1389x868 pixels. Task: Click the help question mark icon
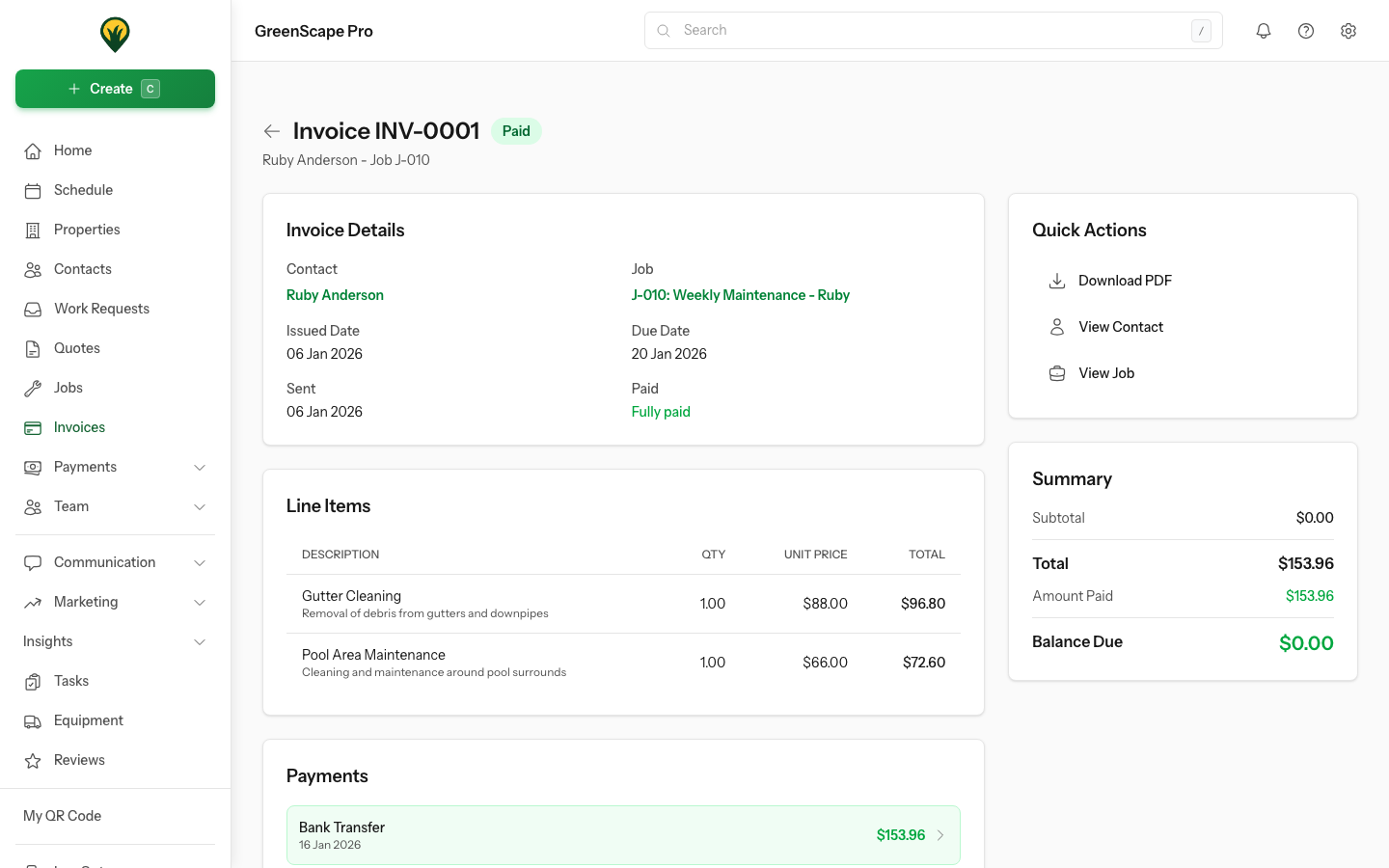[x=1306, y=30]
